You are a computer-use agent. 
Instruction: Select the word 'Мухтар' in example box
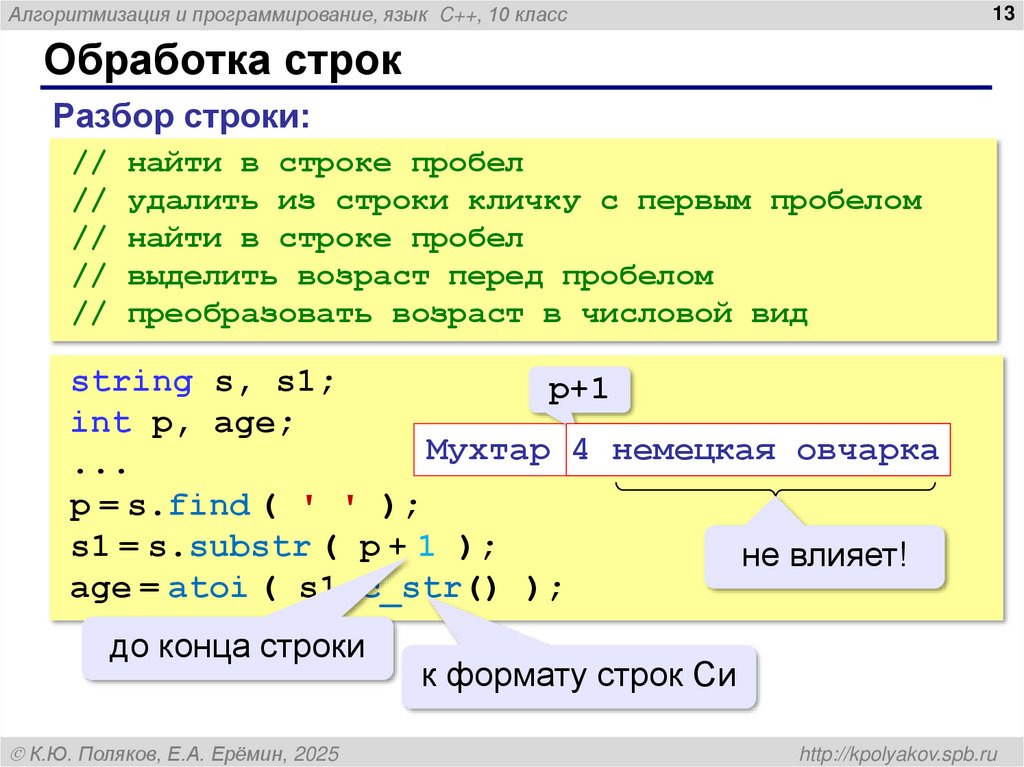click(489, 450)
